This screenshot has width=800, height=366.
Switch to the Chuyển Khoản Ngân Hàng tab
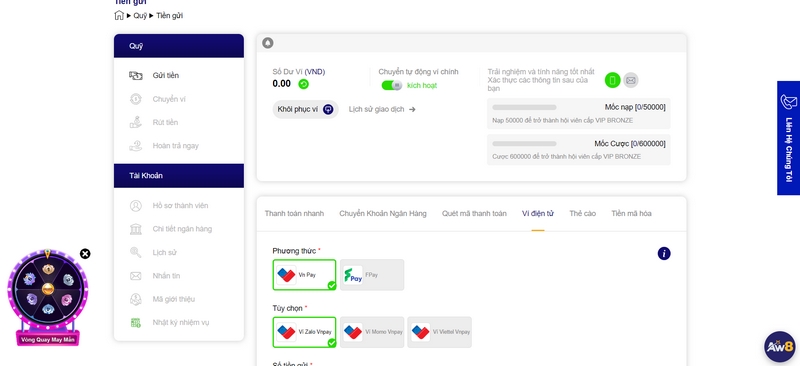[383, 213]
